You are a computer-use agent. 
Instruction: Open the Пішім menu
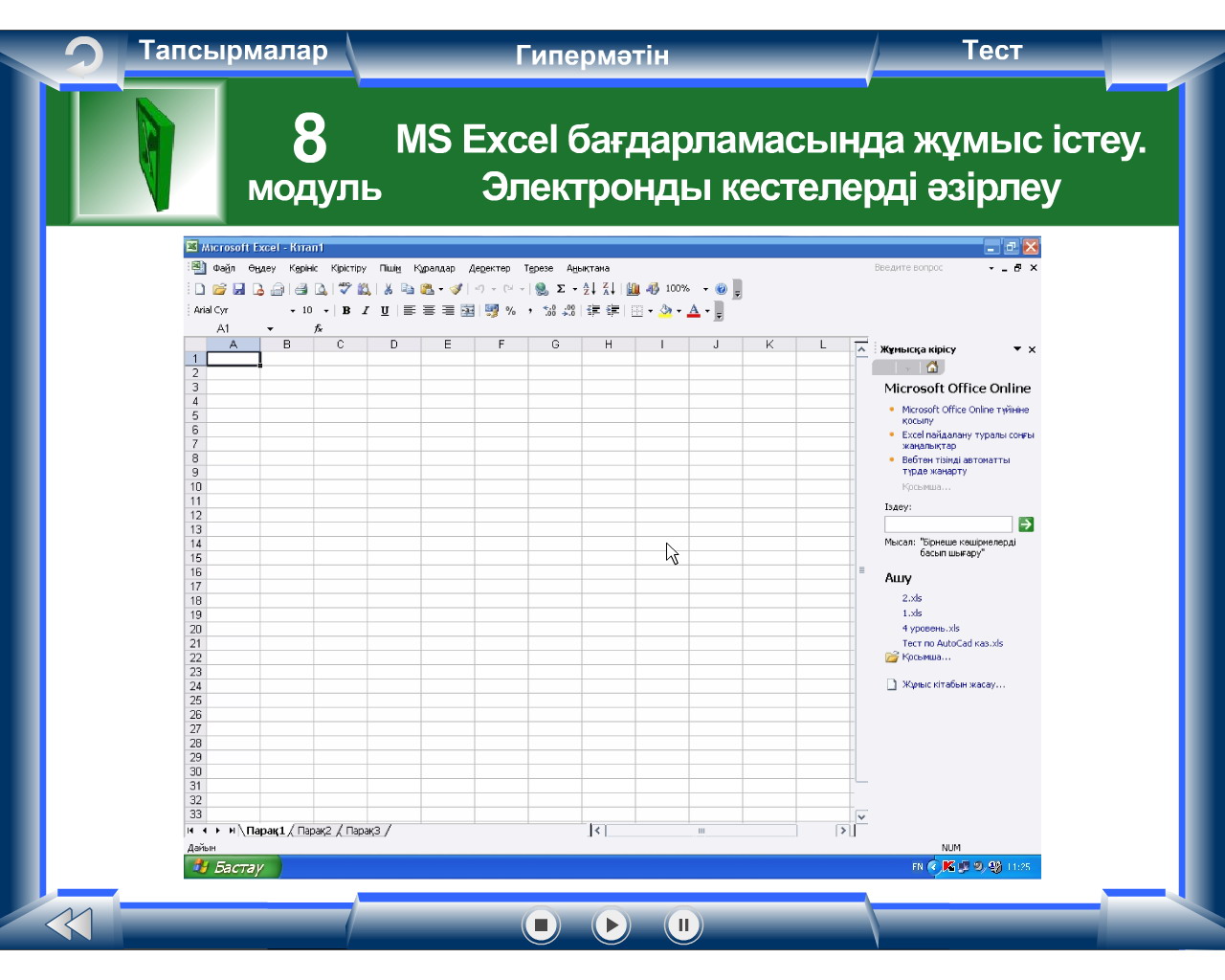pyautogui.click(x=390, y=269)
